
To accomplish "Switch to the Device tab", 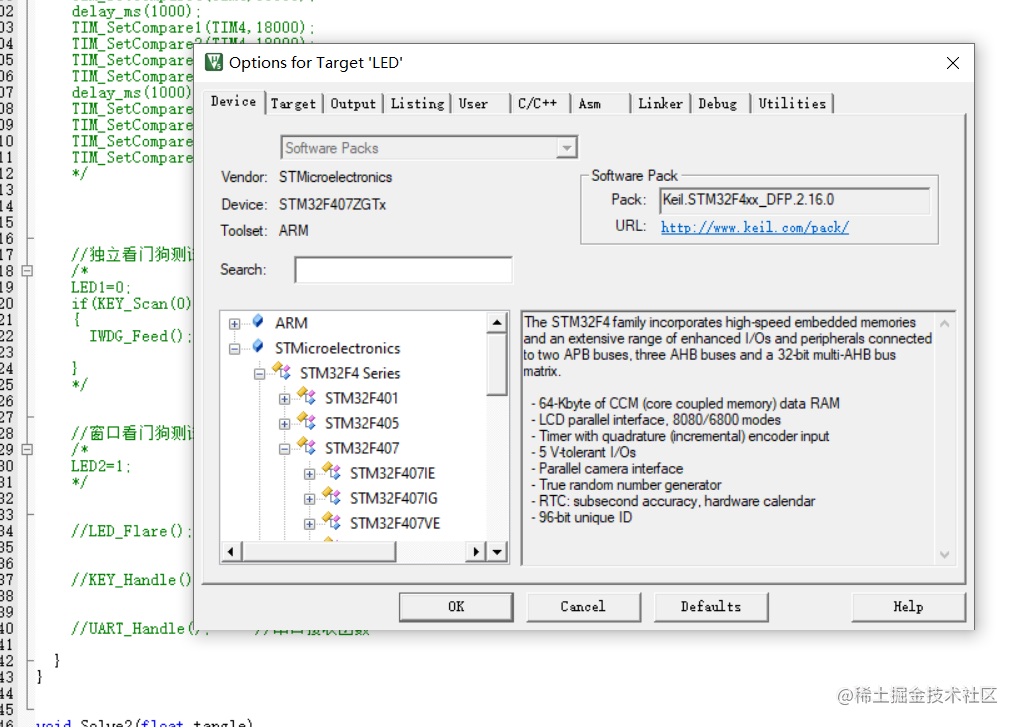I will tap(233, 101).
